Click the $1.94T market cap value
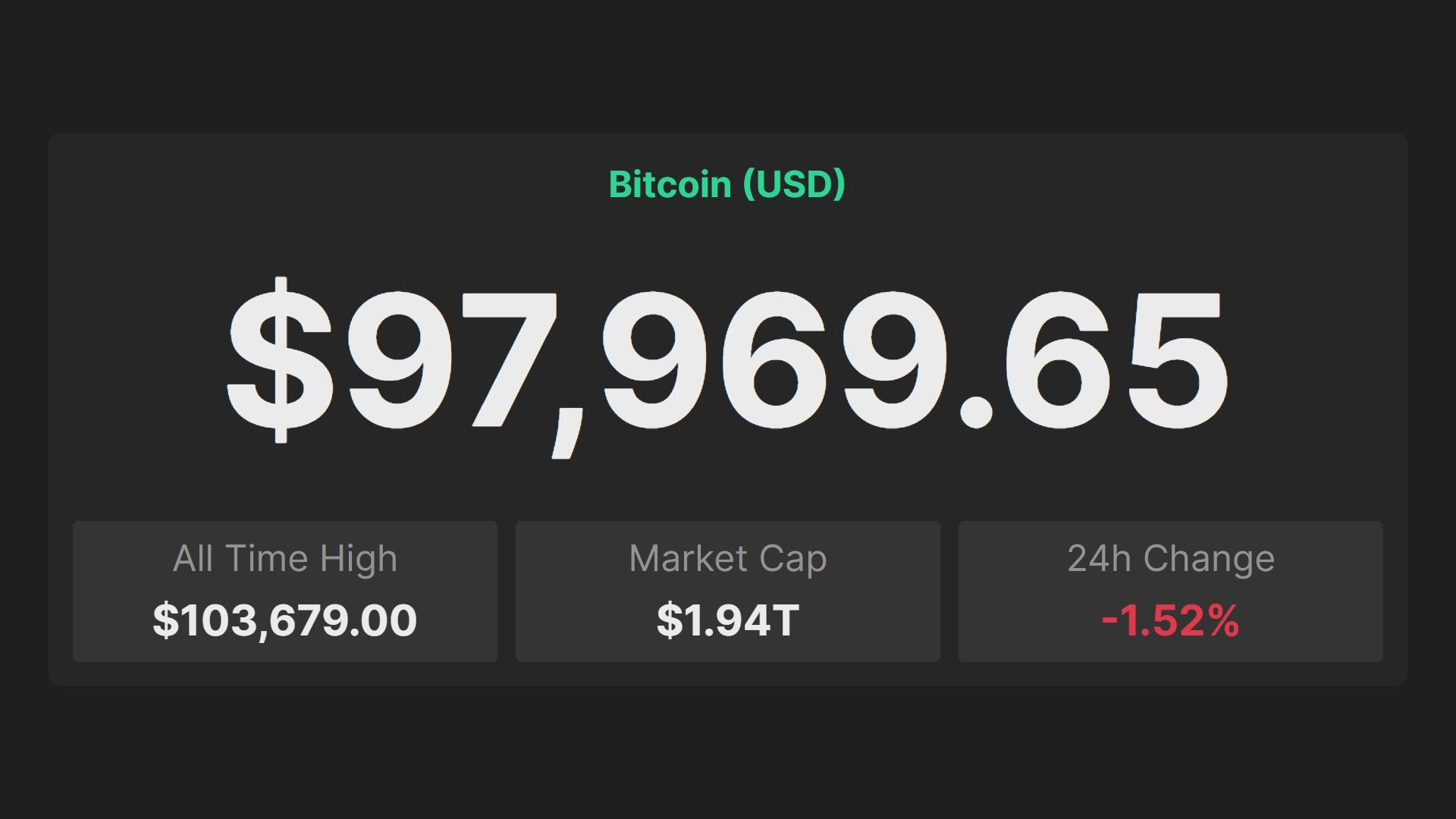The image size is (1456, 819). point(728,620)
